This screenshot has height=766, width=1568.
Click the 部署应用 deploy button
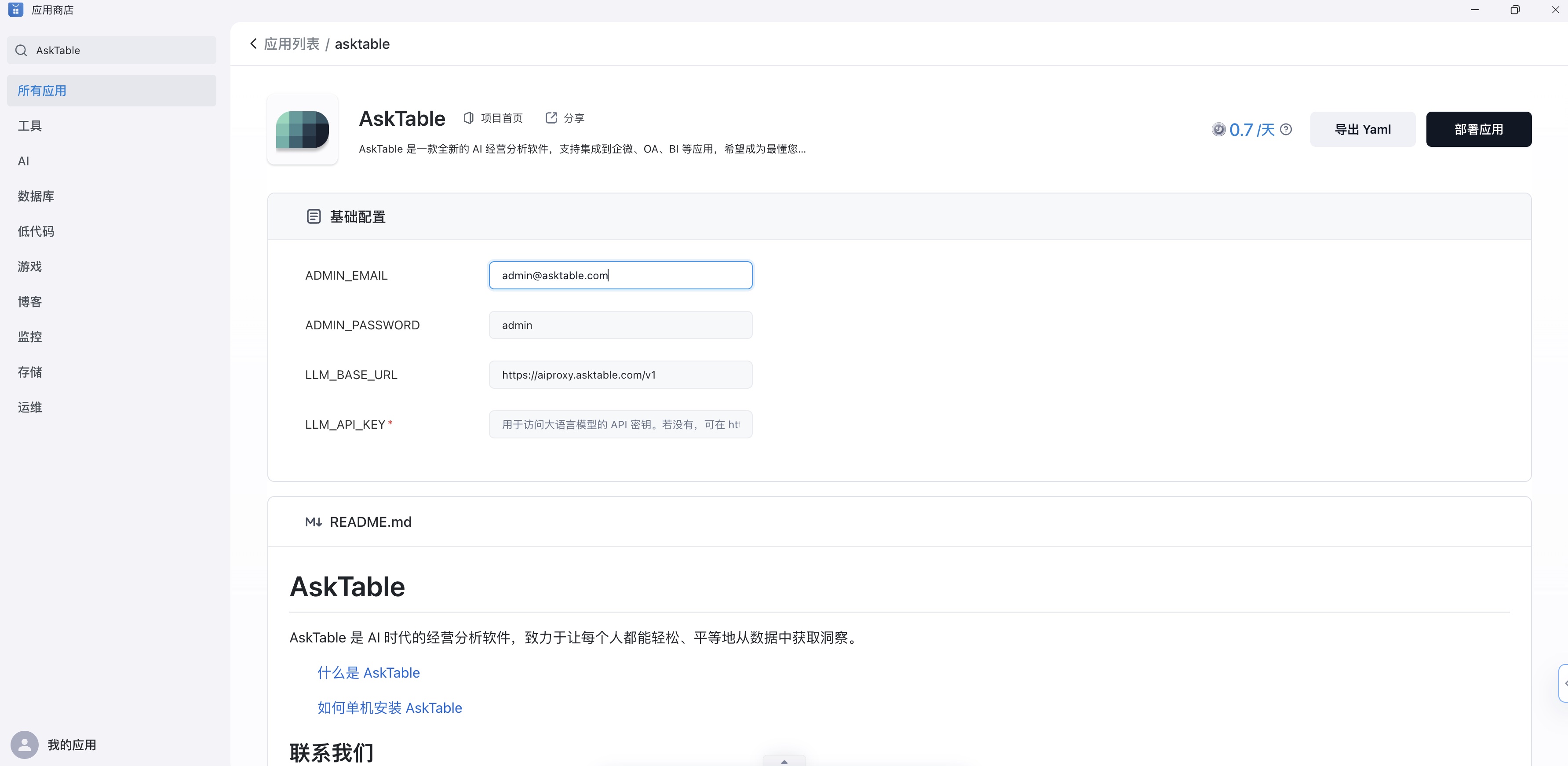(1478, 129)
